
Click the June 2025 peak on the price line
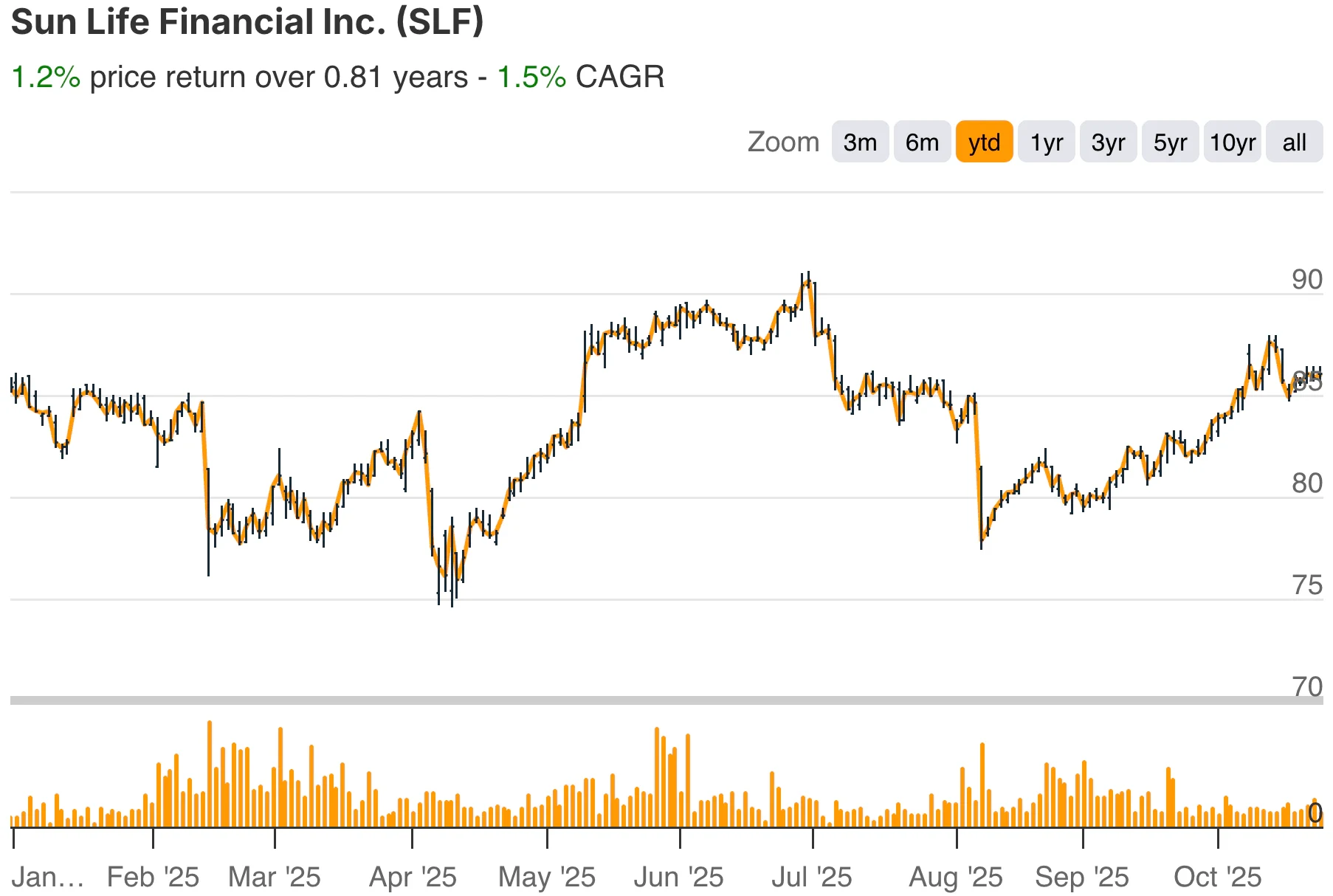[705, 304]
